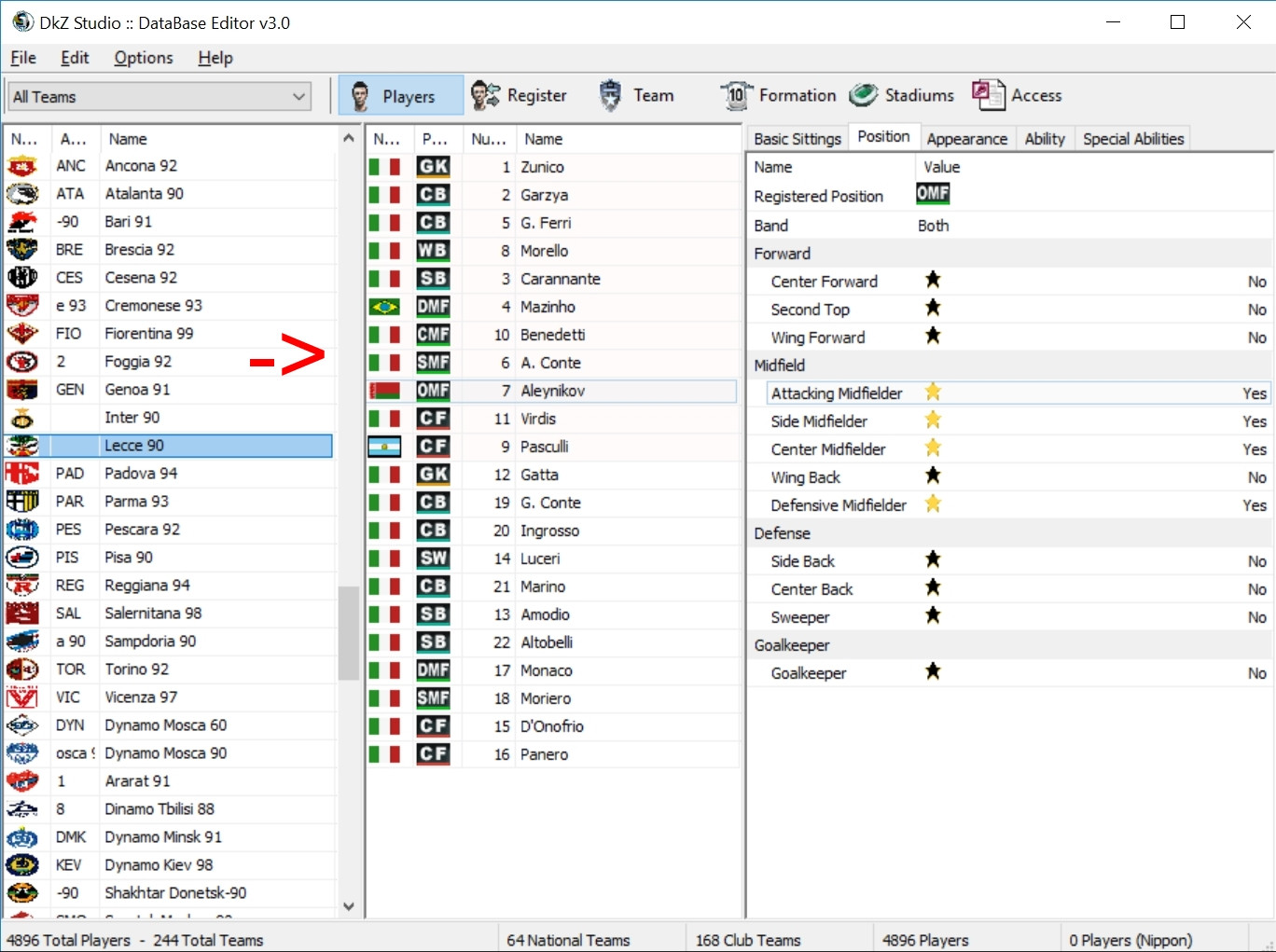The image size is (1276, 952).
Task: Click the Torino 92 team crest
Action: tap(22, 669)
